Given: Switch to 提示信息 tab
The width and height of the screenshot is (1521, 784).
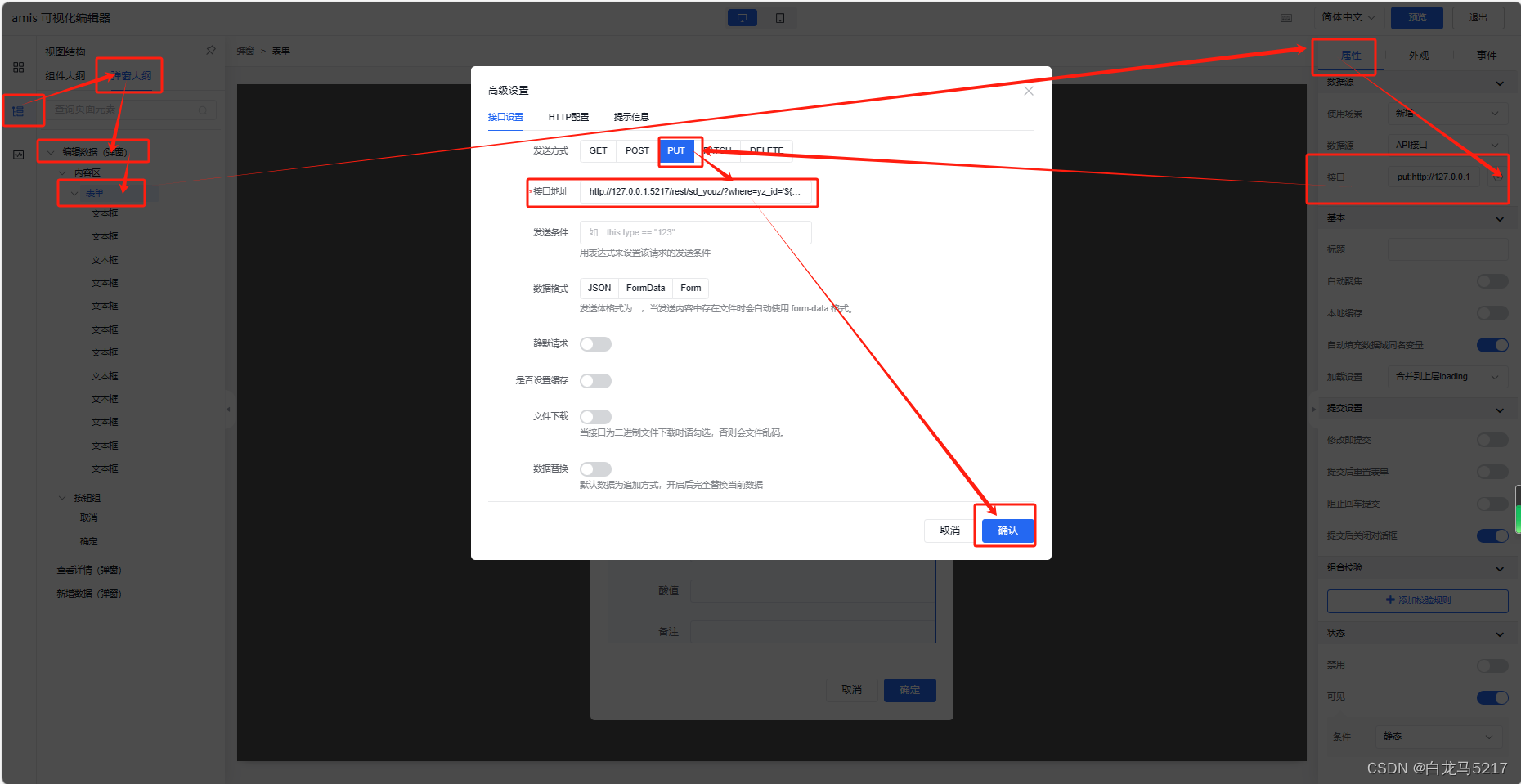Looking at the screenshot, I should (631, 117).
